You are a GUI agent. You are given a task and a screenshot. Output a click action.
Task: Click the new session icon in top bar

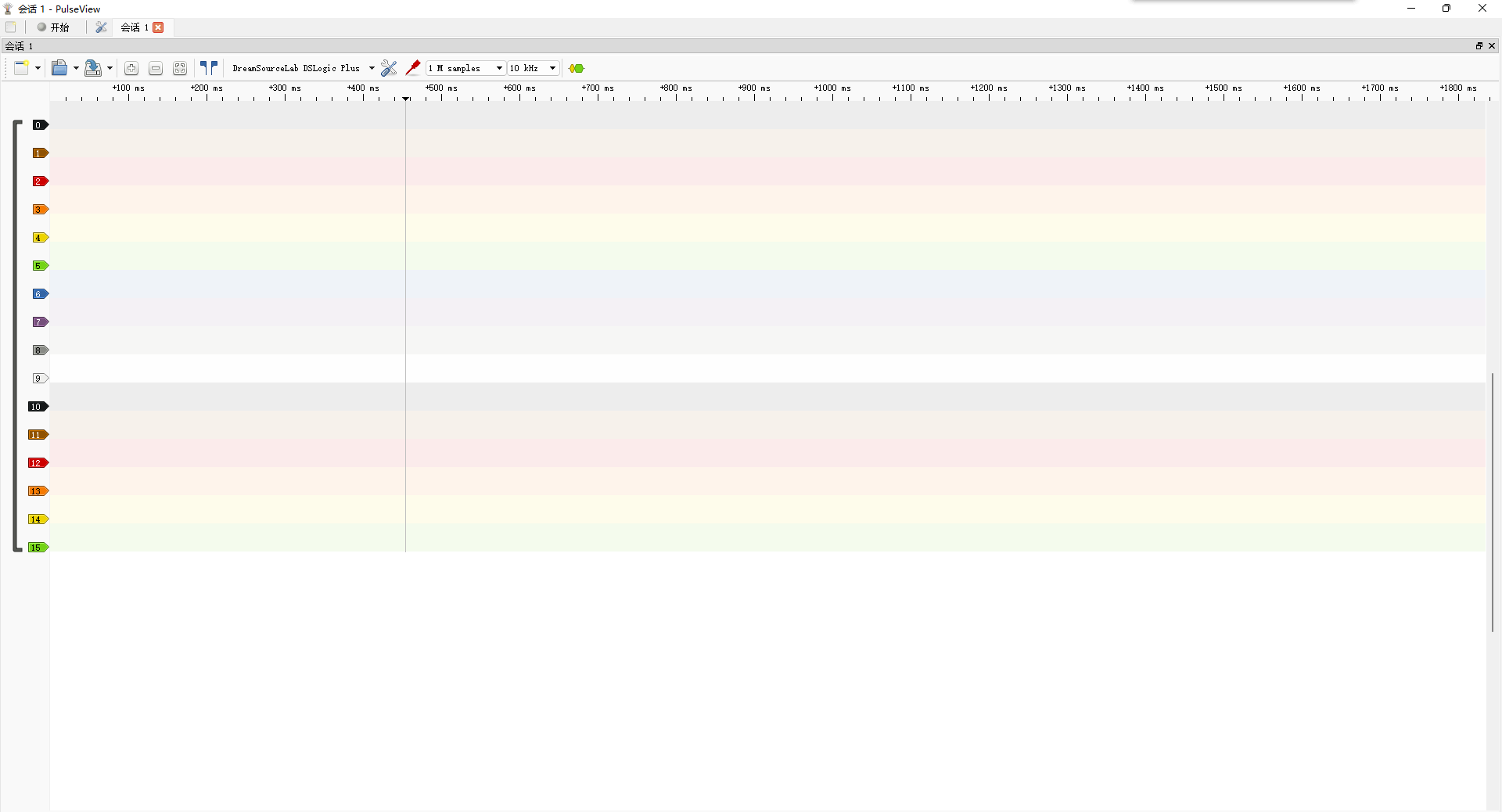pos(11,27)
